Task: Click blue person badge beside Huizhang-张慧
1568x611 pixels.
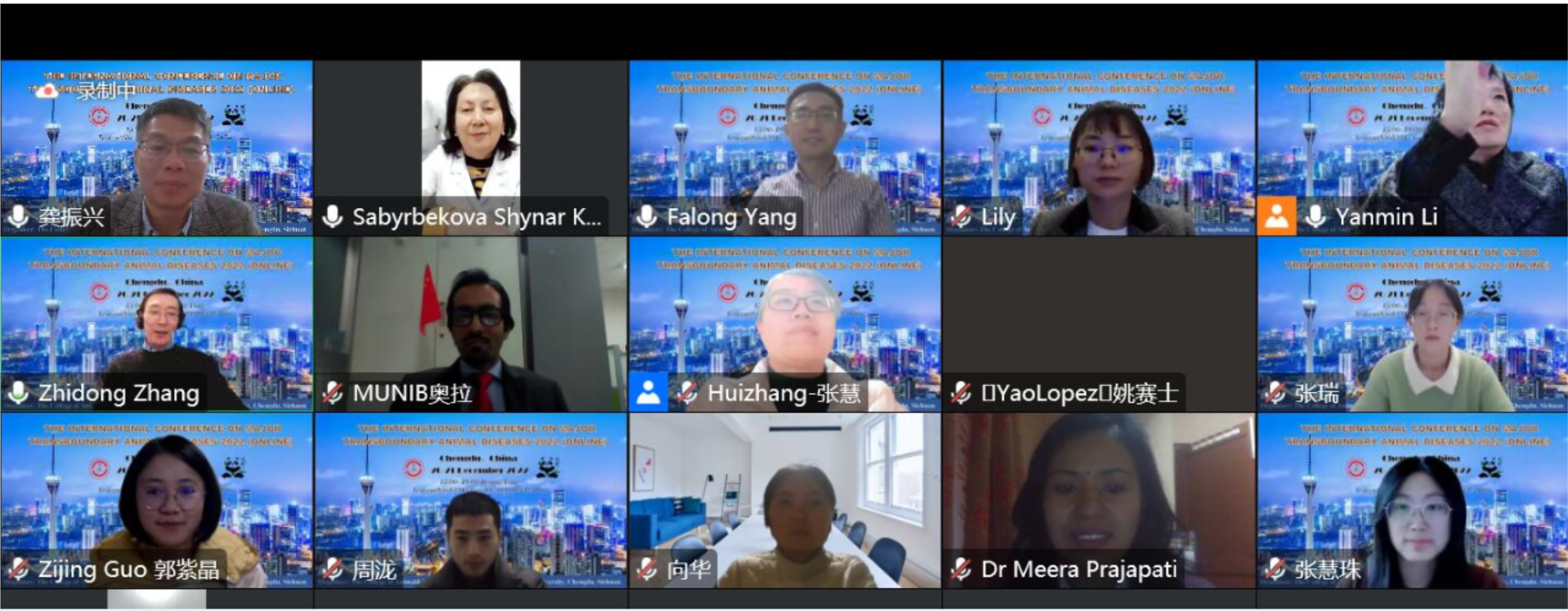Action: (649, 392)
